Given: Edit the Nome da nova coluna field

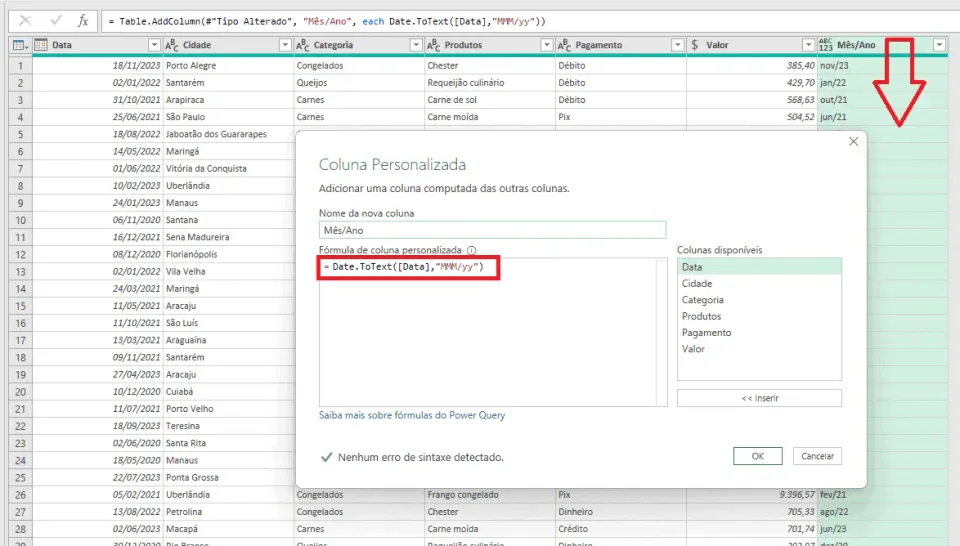Looking at the screenshot, I should (x=492, y=230).
